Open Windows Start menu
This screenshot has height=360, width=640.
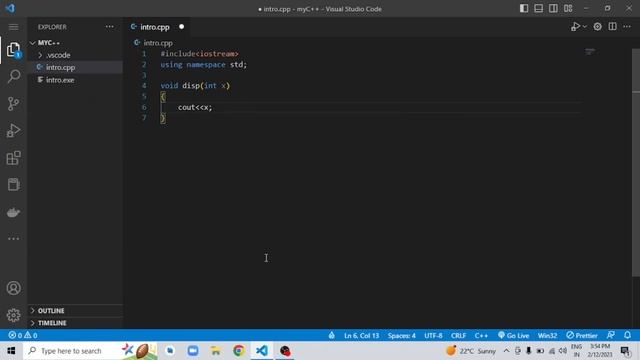pyautogui.click(x=11, y=351)
